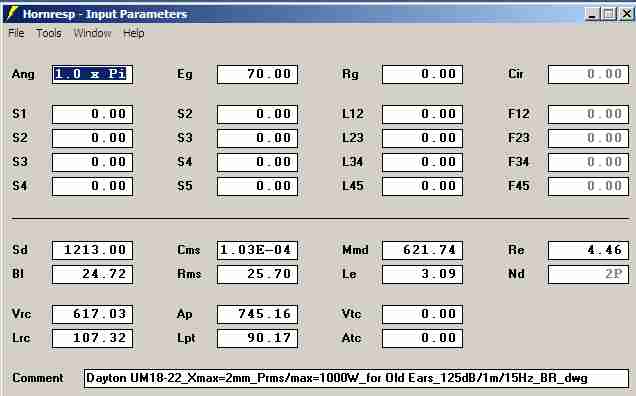Screen dimensions: 636x396
Task: Click the Vtc input field
Action: pyautogui.click(x=422, y=314)
